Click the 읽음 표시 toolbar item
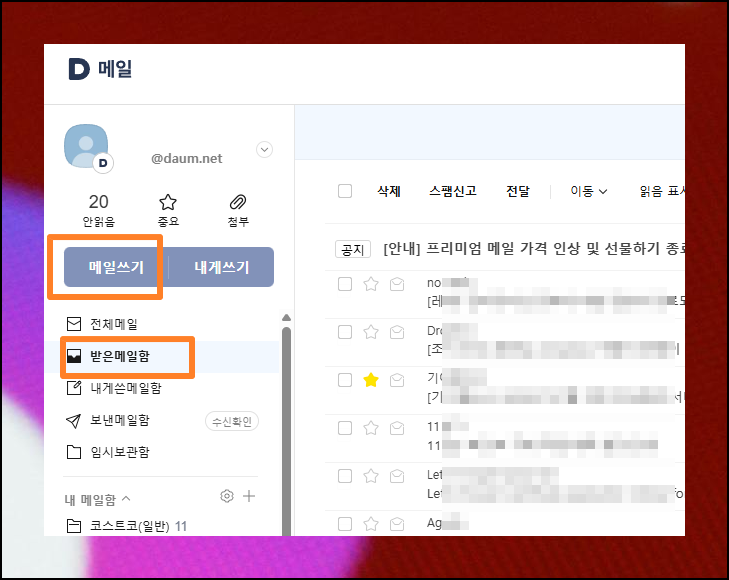729x580 pixels. click(662, 191)
